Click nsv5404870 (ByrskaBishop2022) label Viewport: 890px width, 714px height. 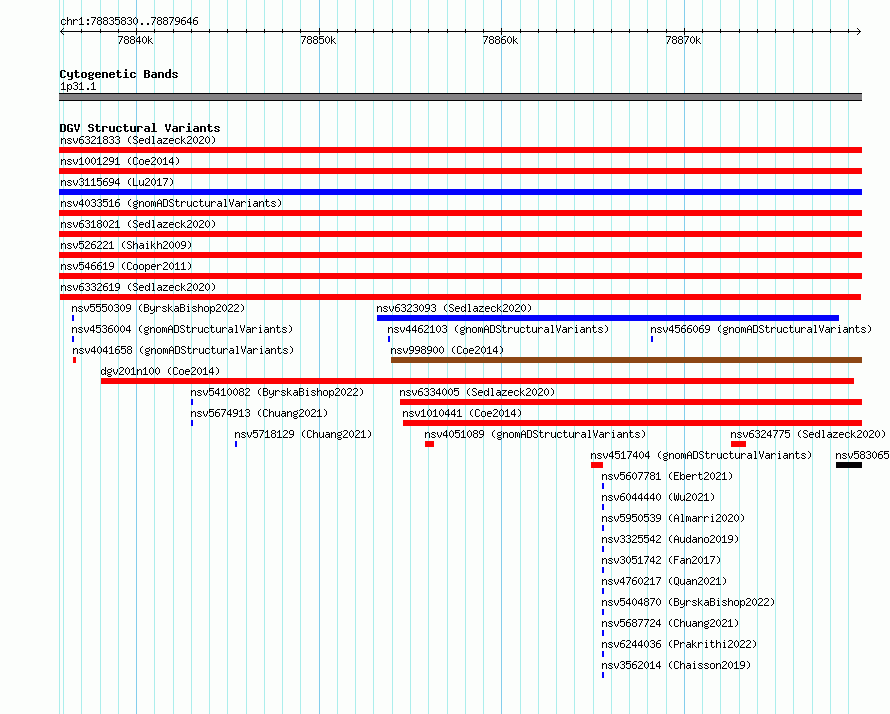(x=688, y=602)
